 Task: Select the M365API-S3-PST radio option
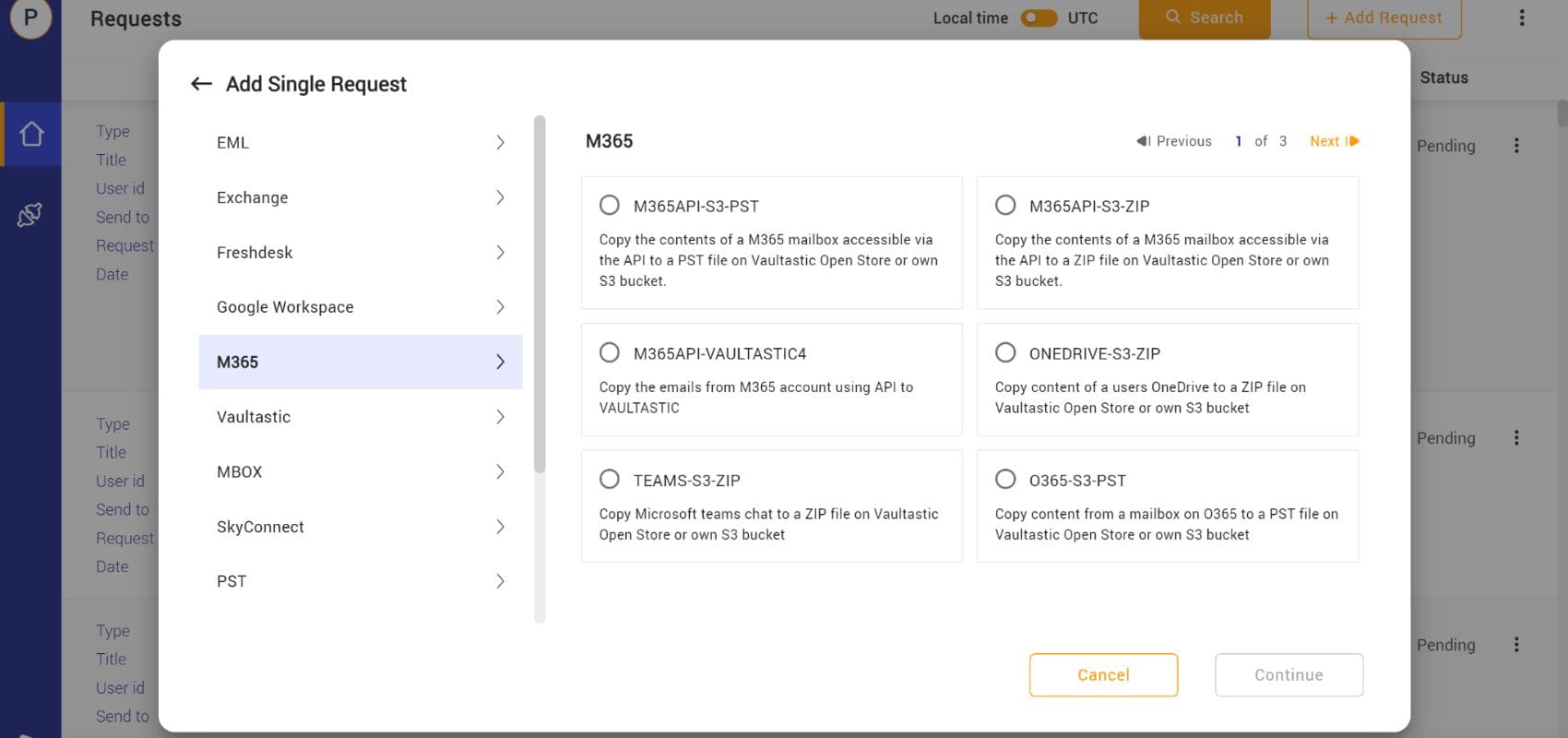point(610,205)
